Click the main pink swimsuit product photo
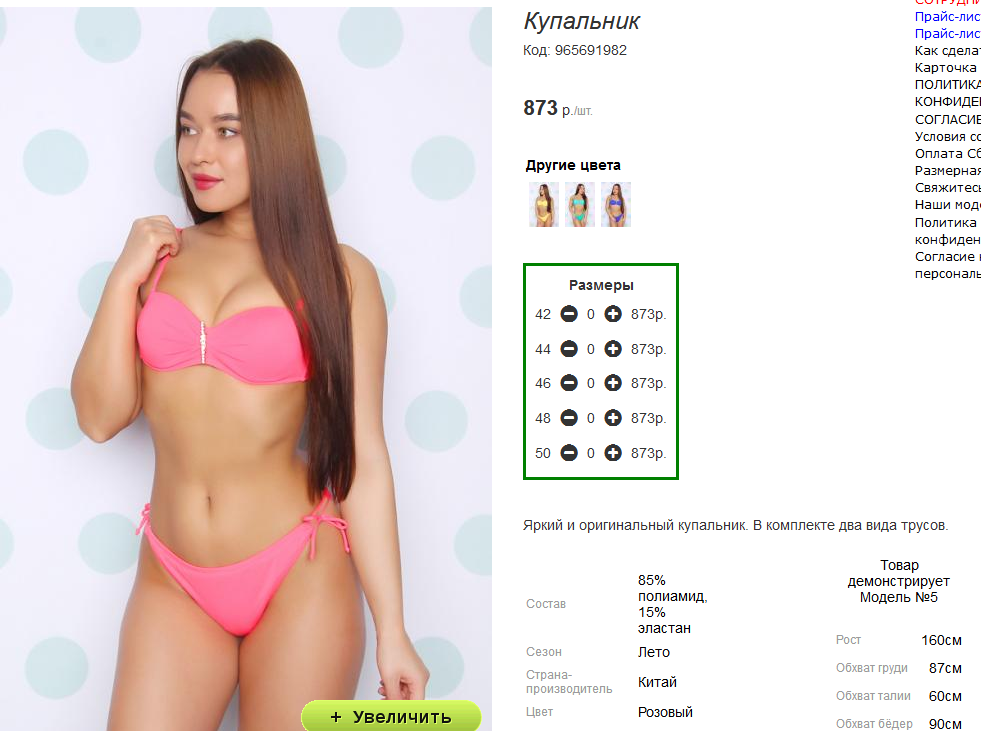 point(246,369)
